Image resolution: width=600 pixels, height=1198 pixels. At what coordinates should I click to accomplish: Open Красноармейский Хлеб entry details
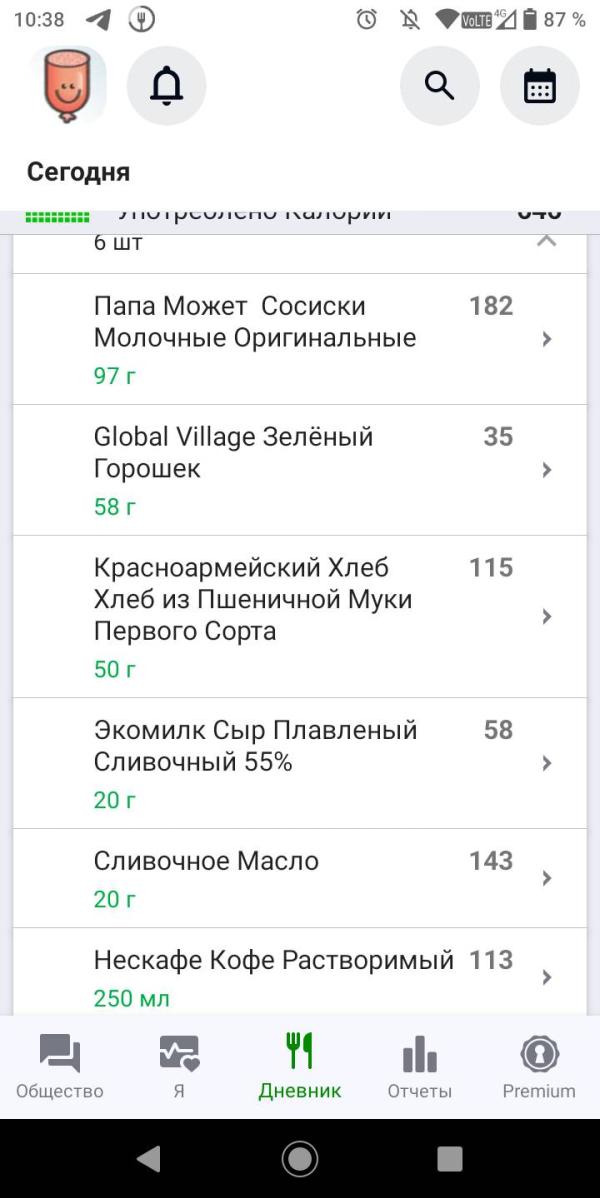(300, 617)
